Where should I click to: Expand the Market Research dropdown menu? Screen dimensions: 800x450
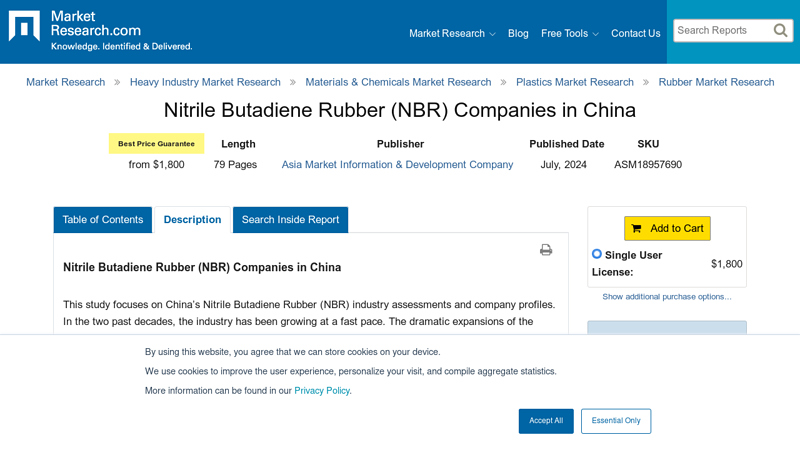[452, 33]
